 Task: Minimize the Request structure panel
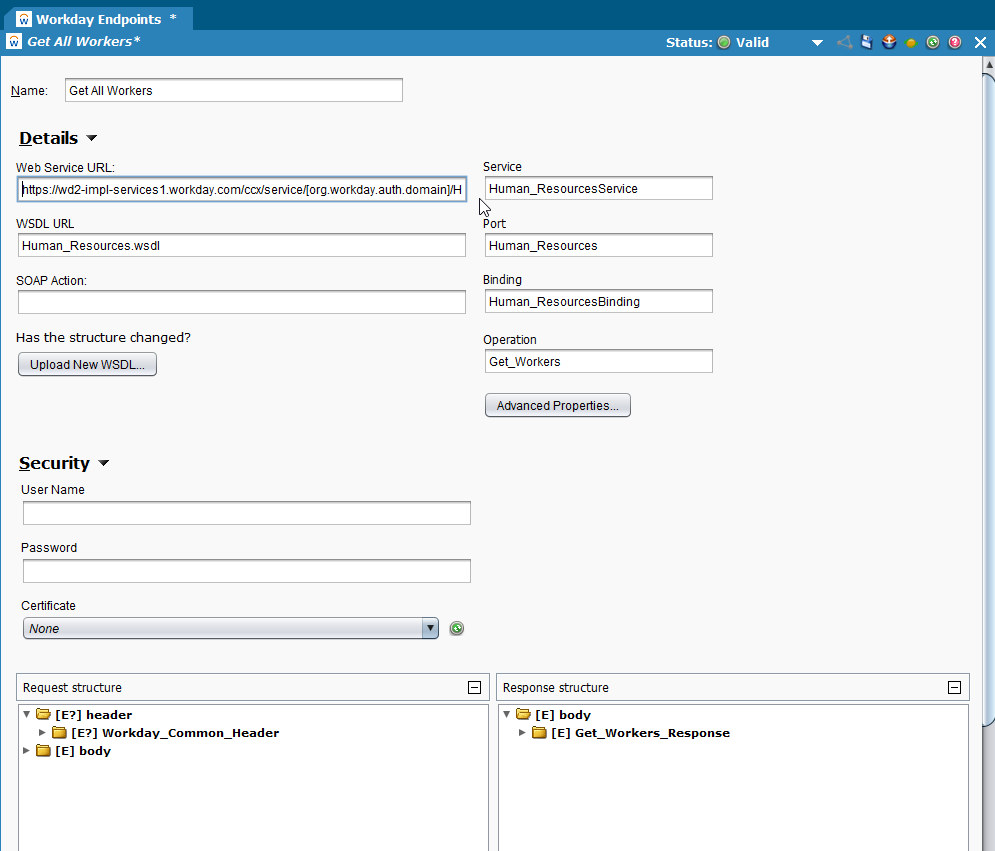click(x=474, y=687)
